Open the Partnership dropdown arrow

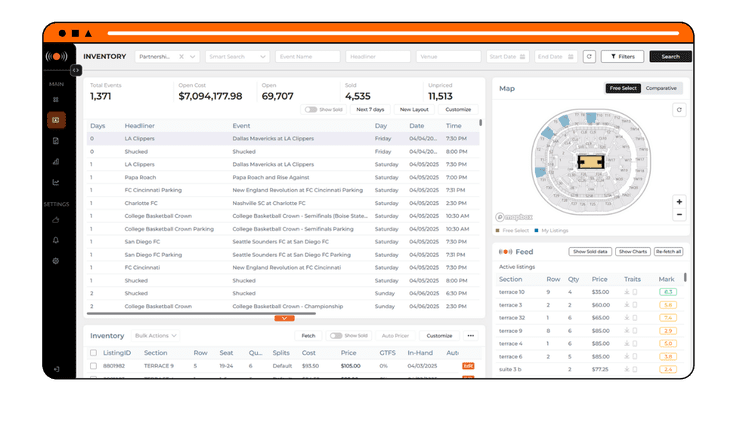point(192,56)
